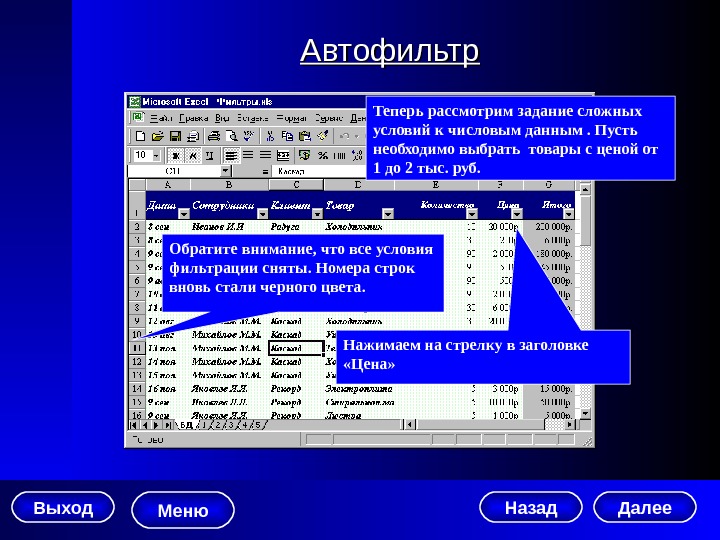Toggle align left button

click(231, 156)
